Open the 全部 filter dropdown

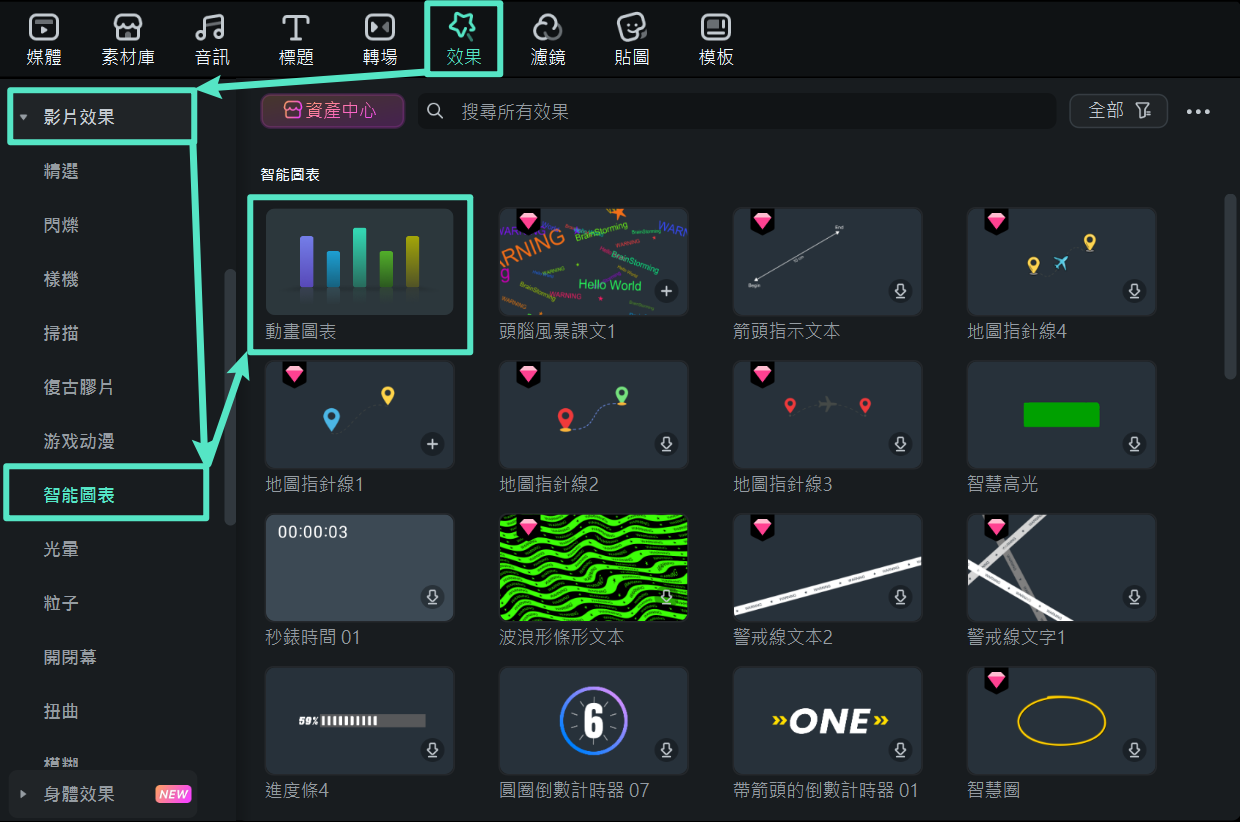pos(1118,111)
